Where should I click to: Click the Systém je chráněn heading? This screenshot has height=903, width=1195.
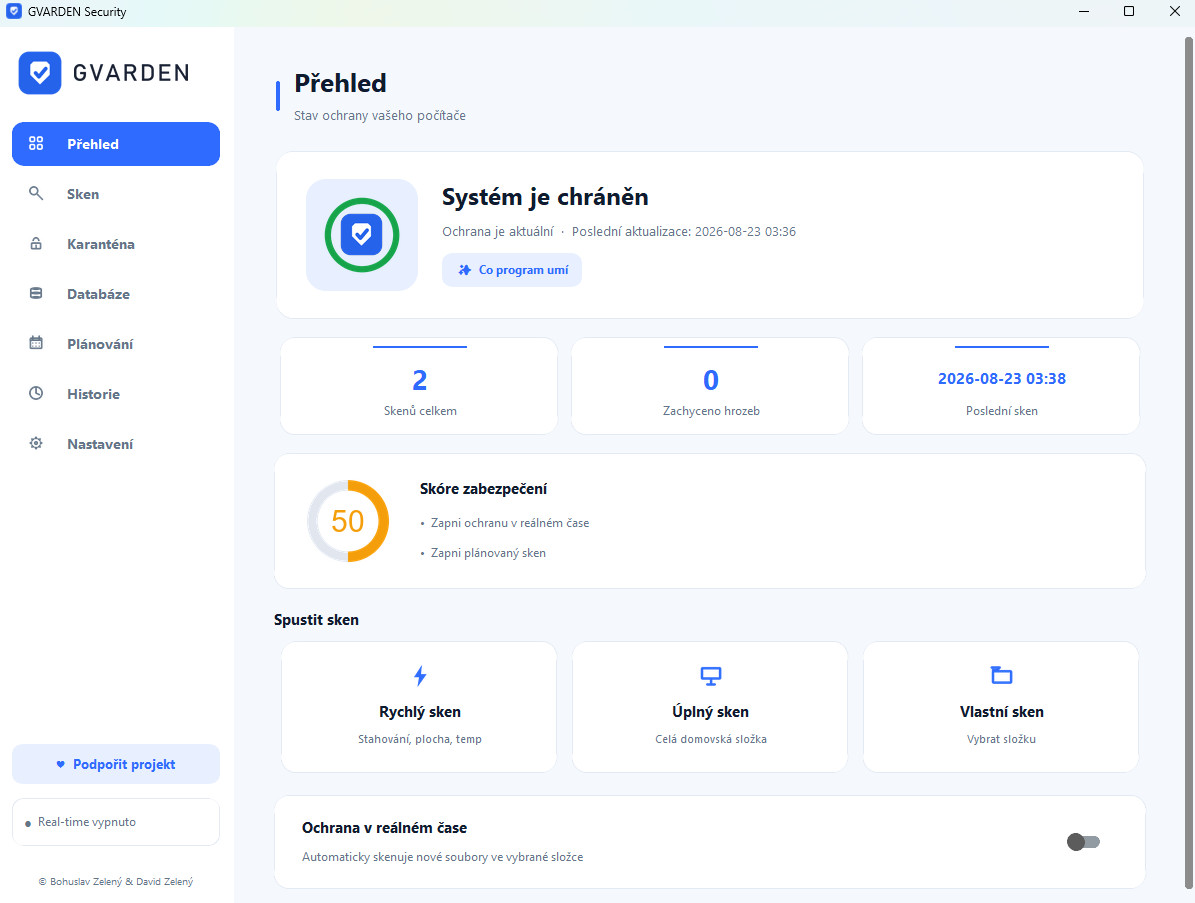click(545, 197)
